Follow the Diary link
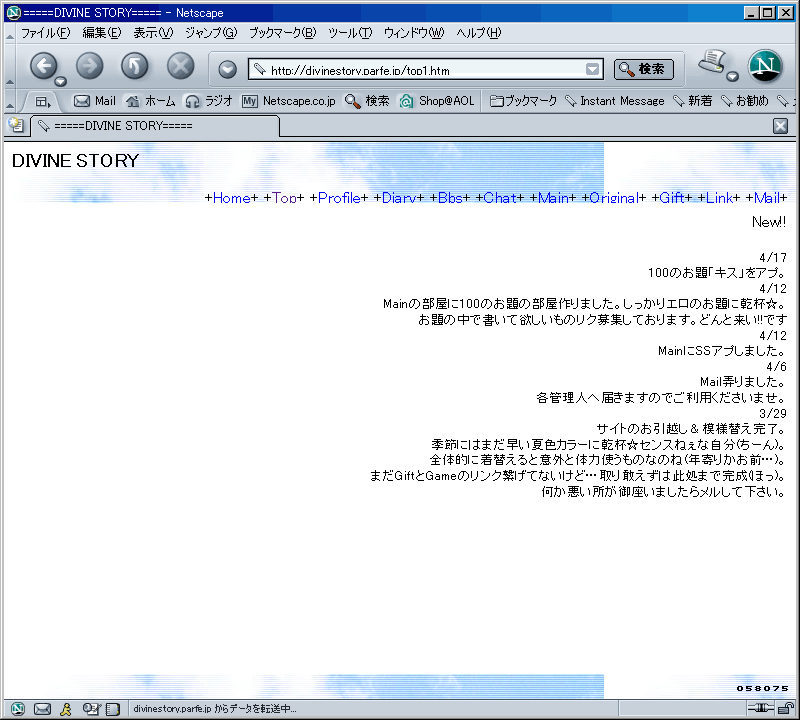The height and width of the screenshot is (720, 800). [399, 198]
